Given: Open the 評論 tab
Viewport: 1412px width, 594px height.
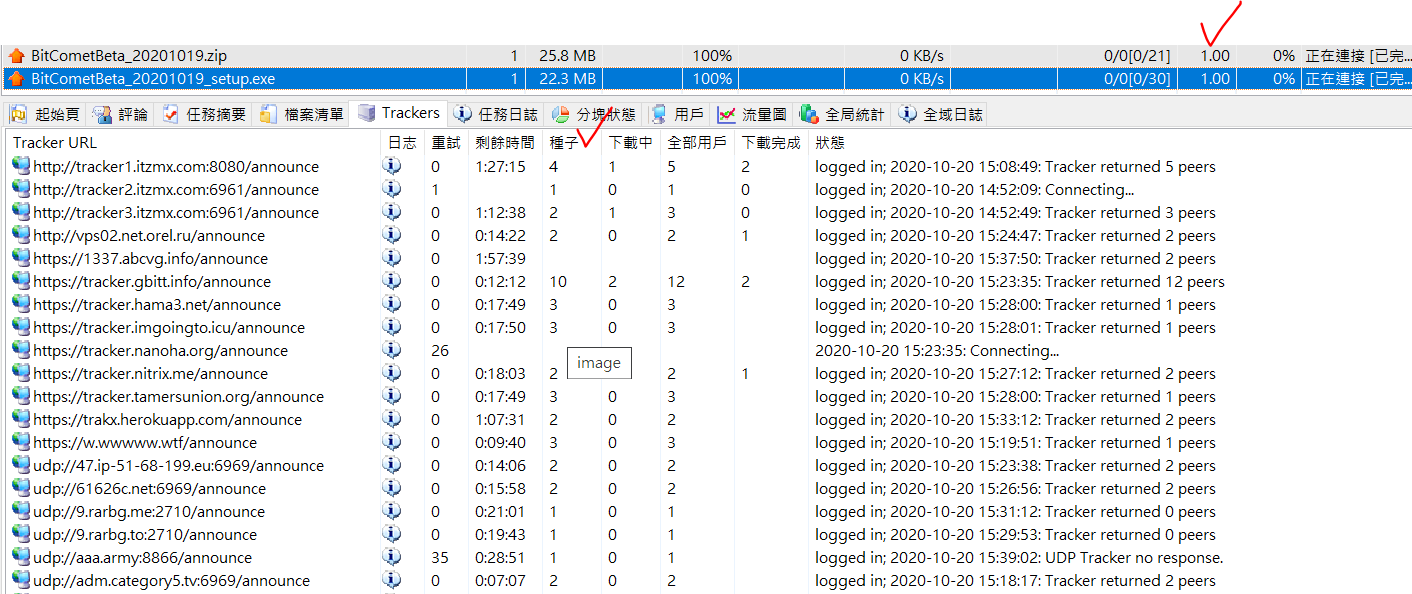Looking at the screenshot, I should coord(120,114).
